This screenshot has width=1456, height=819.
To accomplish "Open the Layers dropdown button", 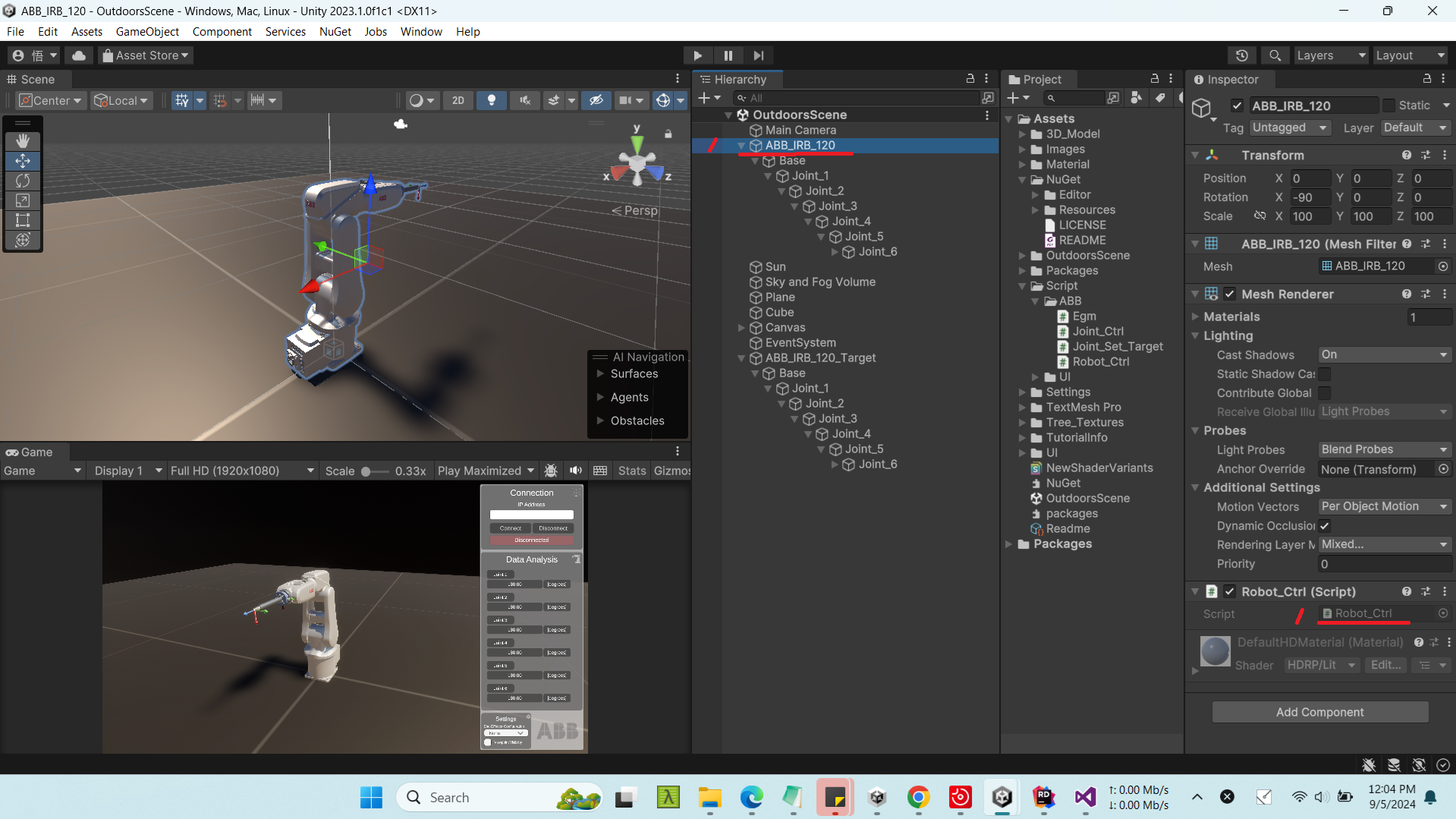I will (x=1331, y=55).
